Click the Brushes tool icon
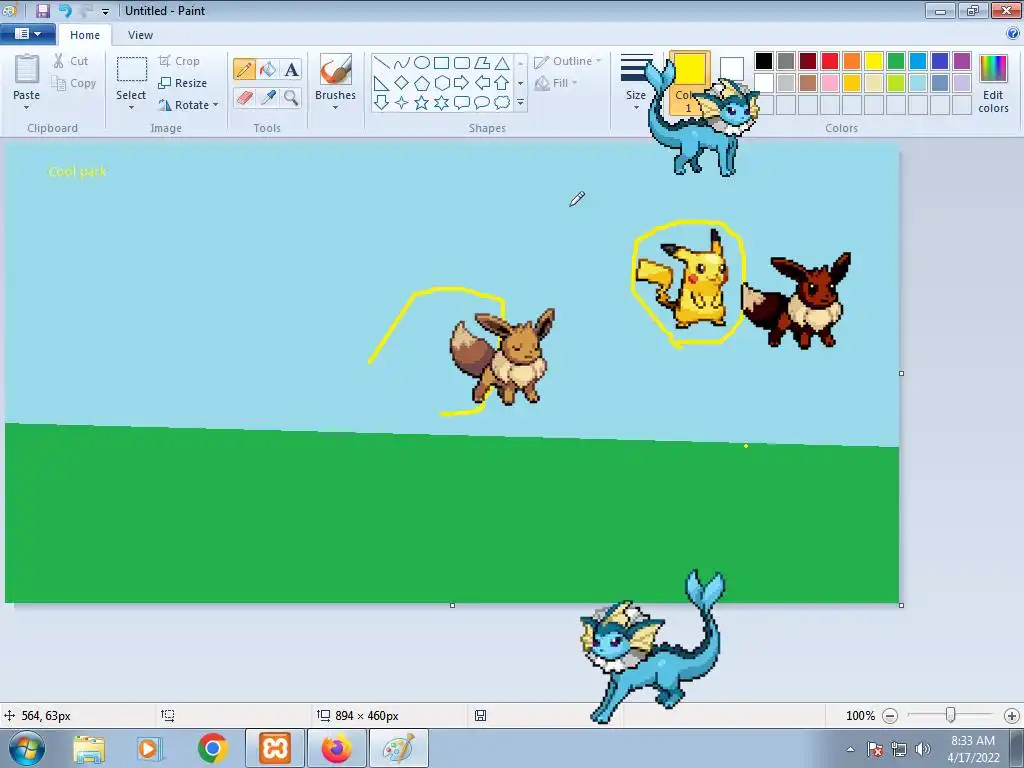The width and height of the screenshot is (1024, 768). click(x=336, y=69)
